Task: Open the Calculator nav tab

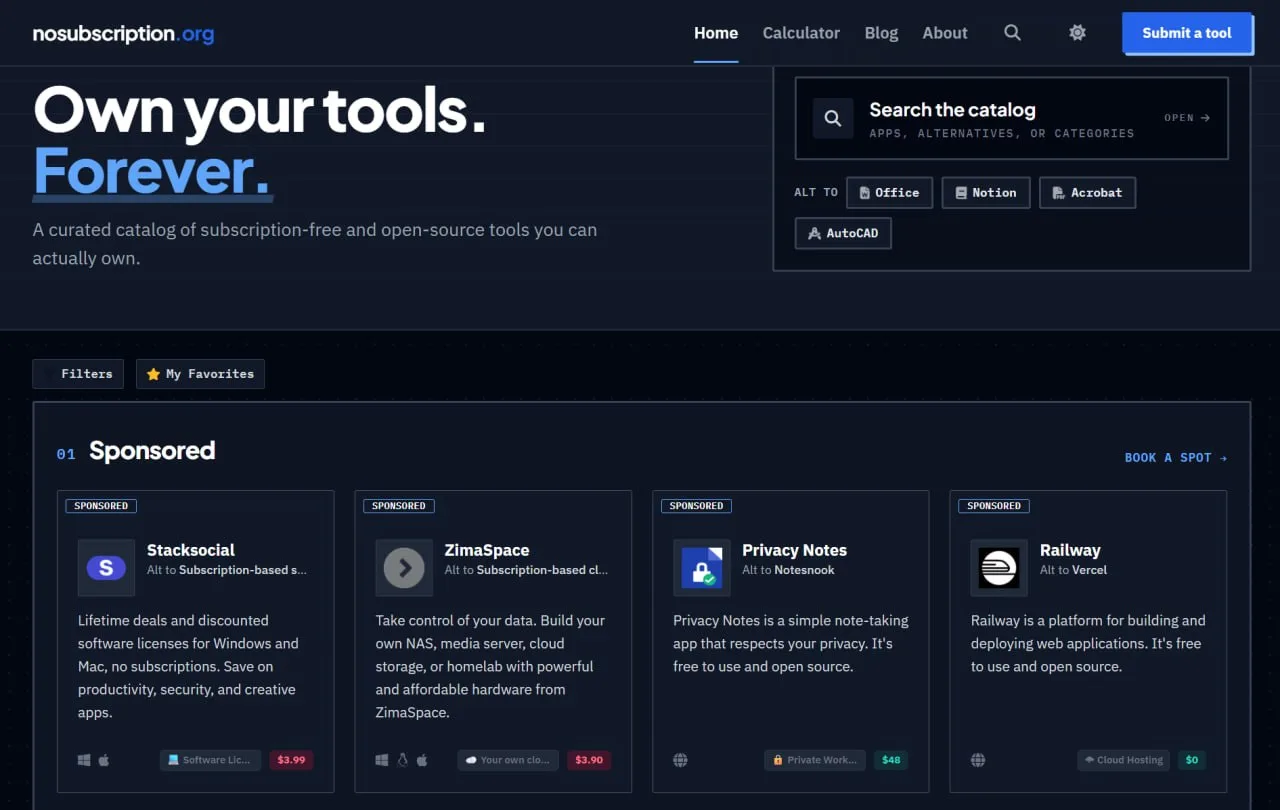Action: point(801,33)
